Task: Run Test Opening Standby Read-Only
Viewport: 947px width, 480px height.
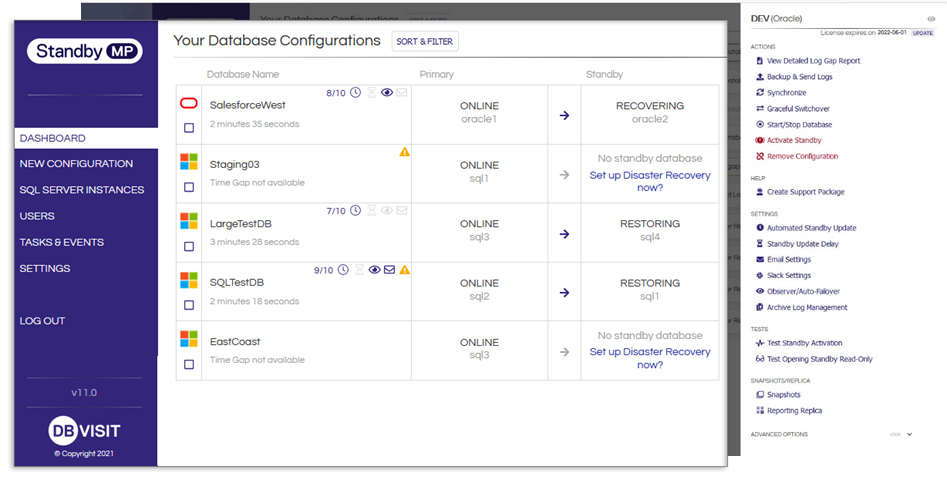Action: tap(815, 359)
